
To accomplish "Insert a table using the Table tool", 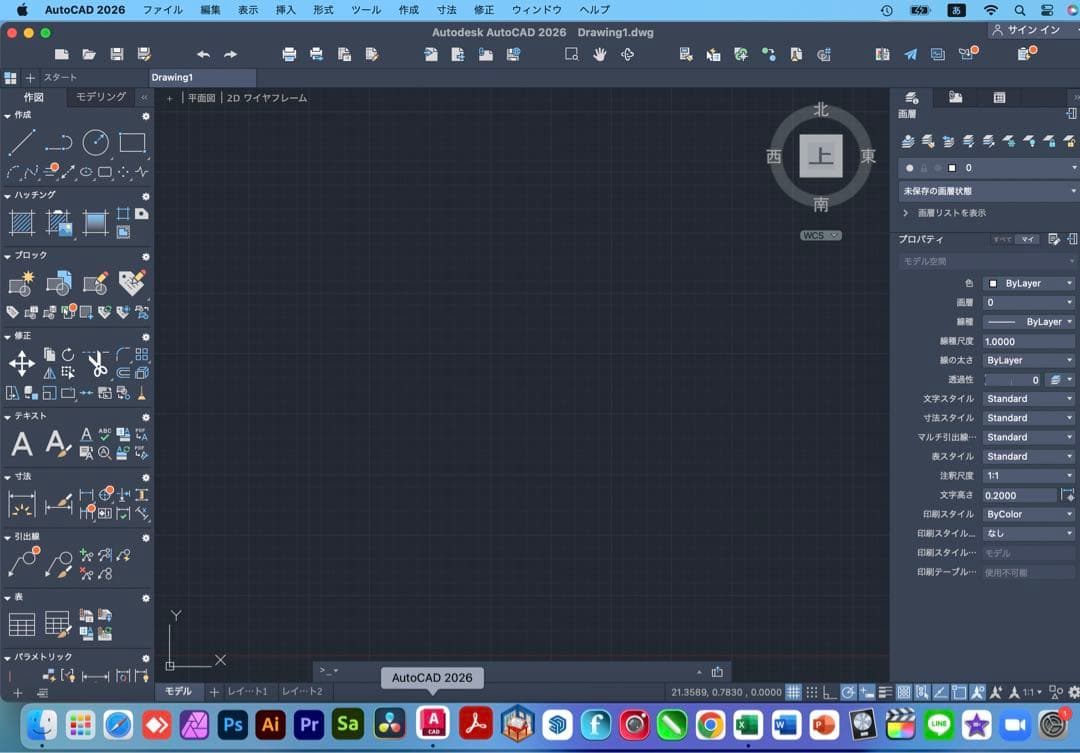I will [x=21, y=622].
